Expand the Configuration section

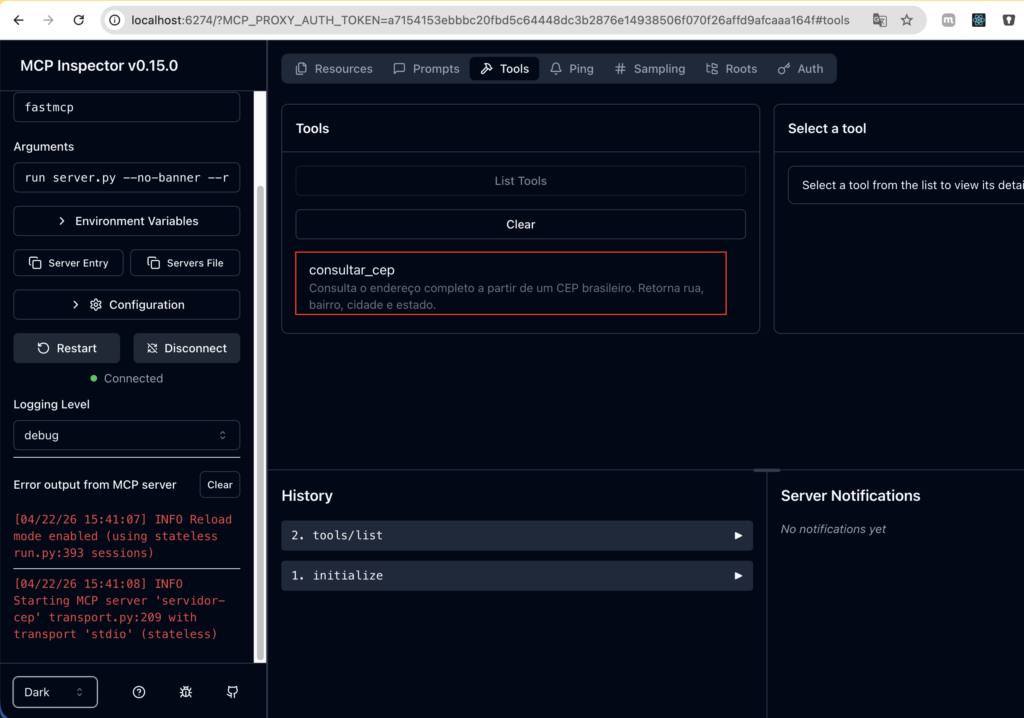(x=126, y=305)
